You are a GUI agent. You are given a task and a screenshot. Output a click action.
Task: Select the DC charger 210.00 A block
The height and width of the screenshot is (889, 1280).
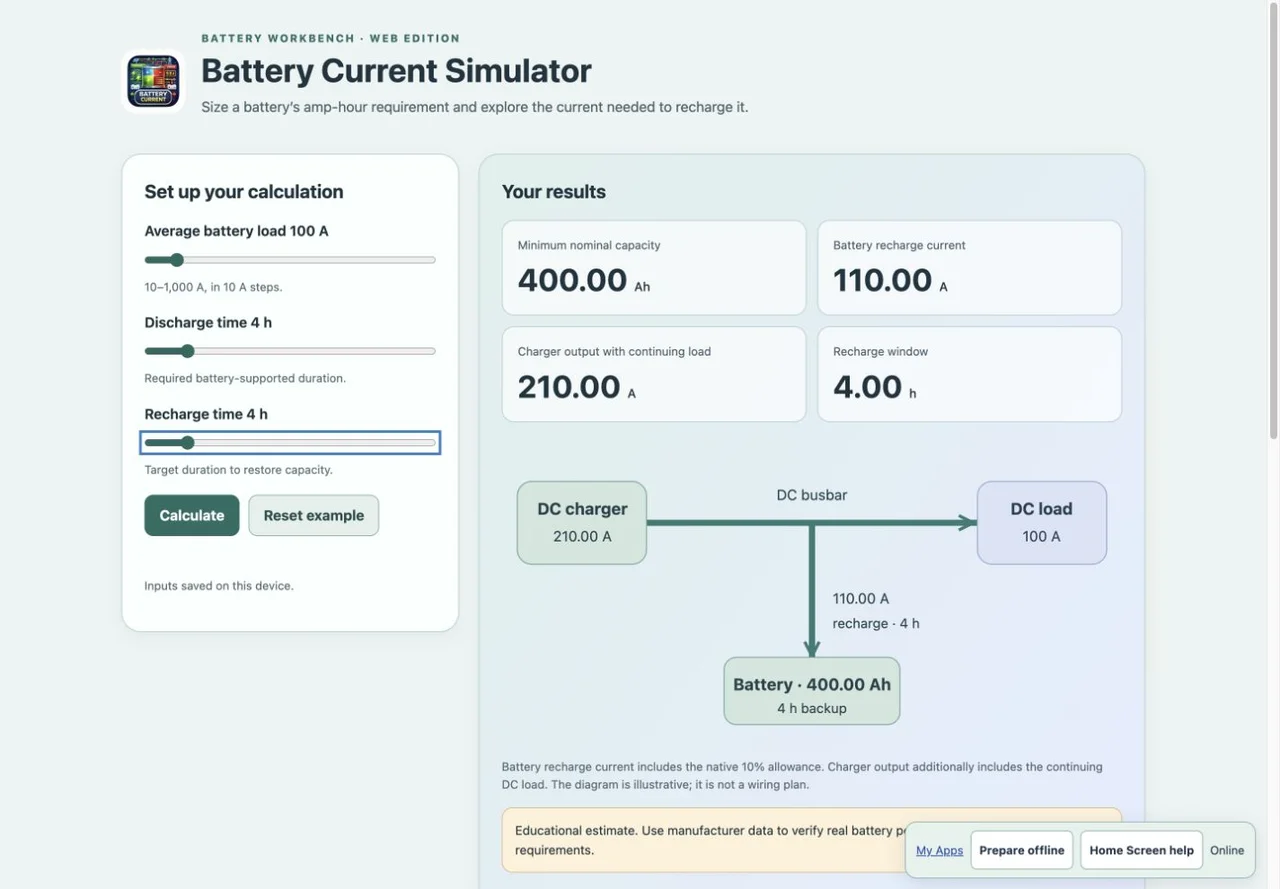[582, 523]
